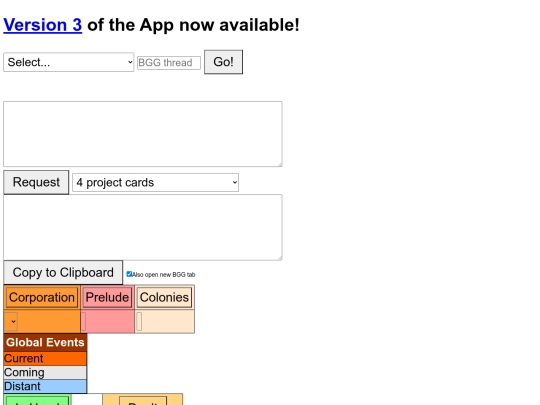Select the Coming global event row
540x405 pixels.
[x=45, y=373]
